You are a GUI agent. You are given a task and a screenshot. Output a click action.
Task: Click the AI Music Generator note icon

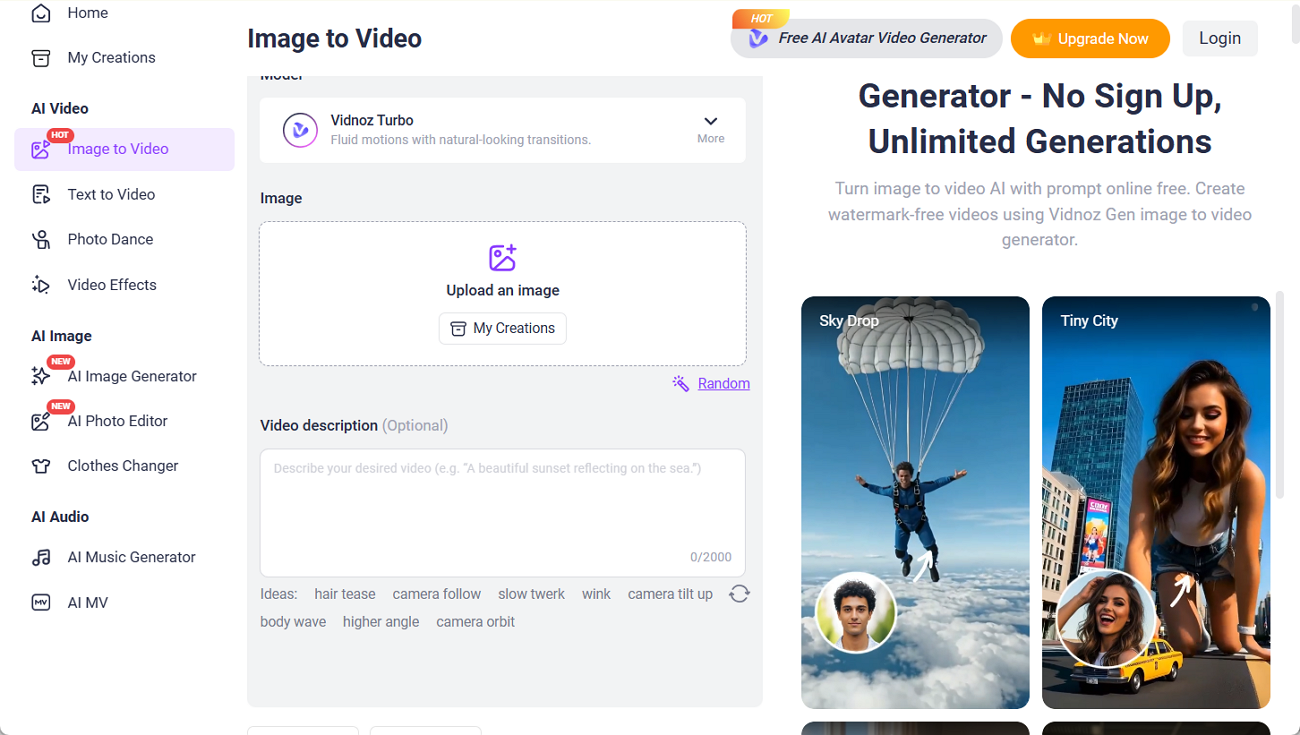[41, 558]
